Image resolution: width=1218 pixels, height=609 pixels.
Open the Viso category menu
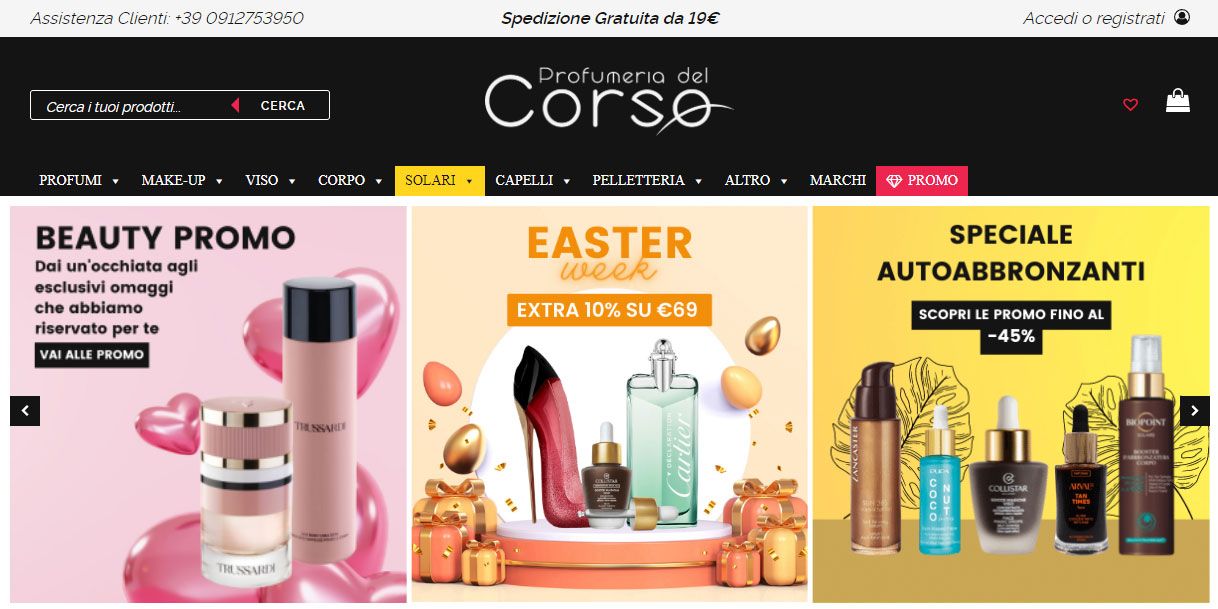tap(271, 181)
